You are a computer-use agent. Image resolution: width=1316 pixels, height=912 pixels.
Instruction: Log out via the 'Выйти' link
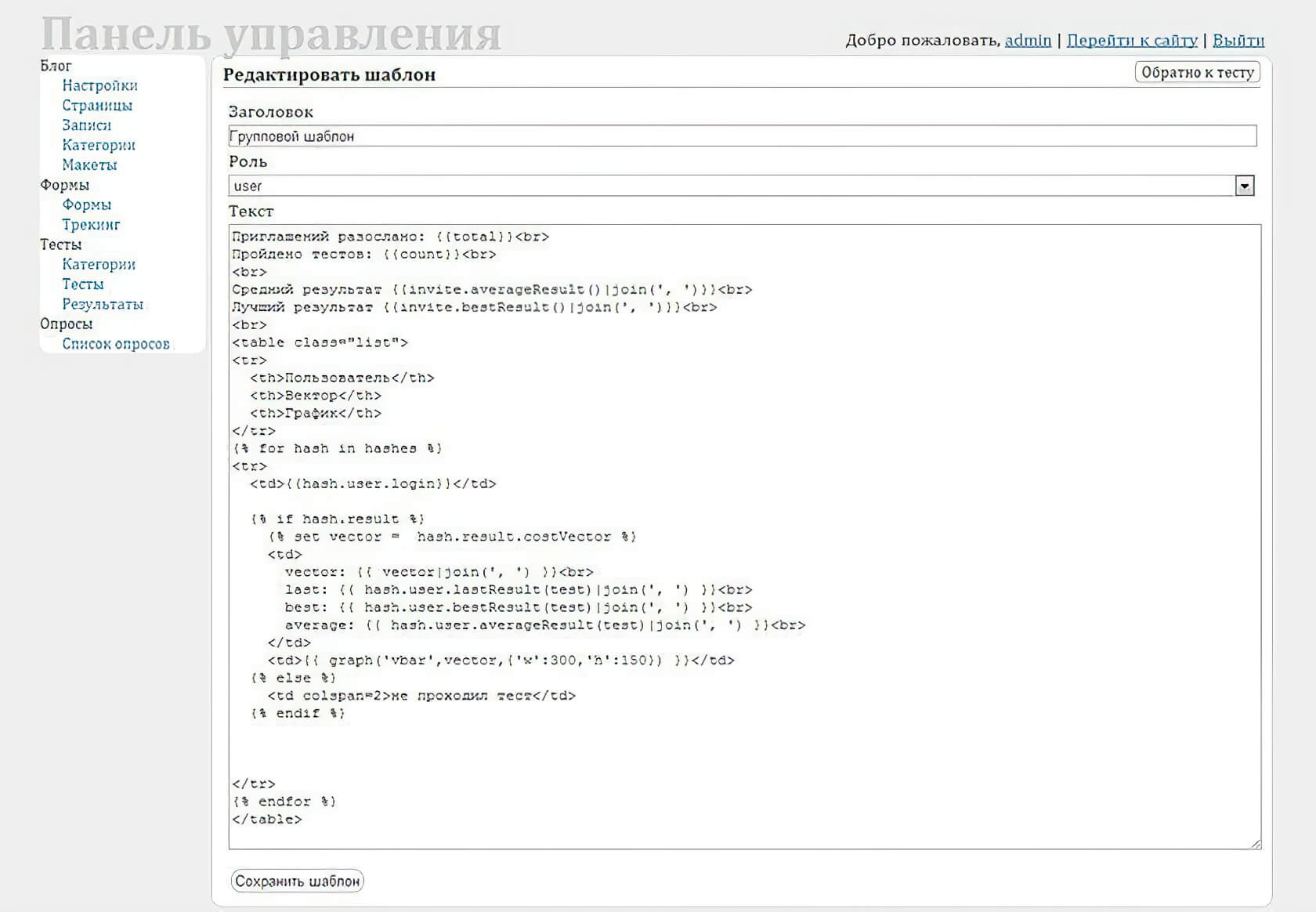point(1238,40)
